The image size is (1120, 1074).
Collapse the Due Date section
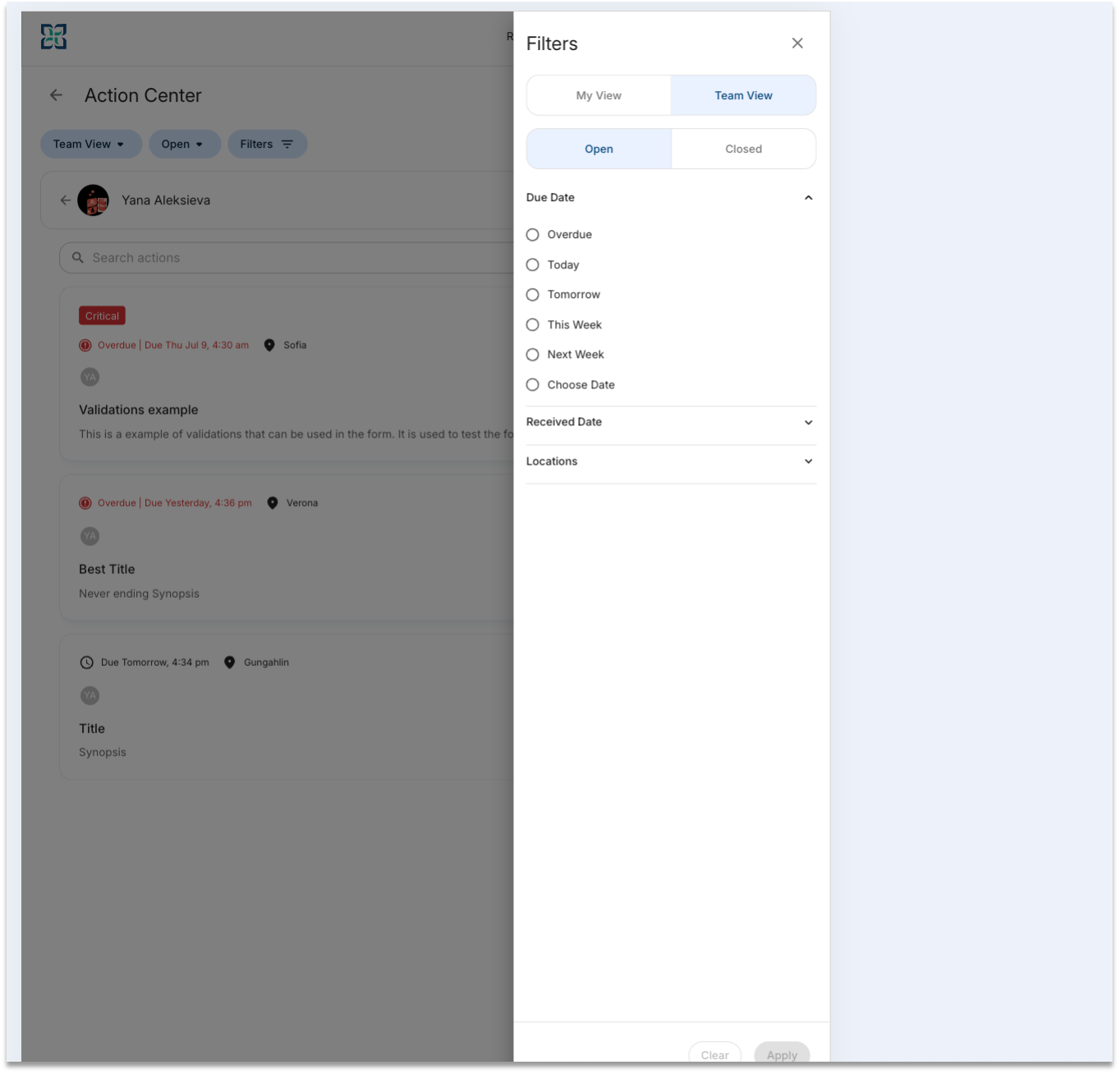pyautogui.click(x=808, y=198)
